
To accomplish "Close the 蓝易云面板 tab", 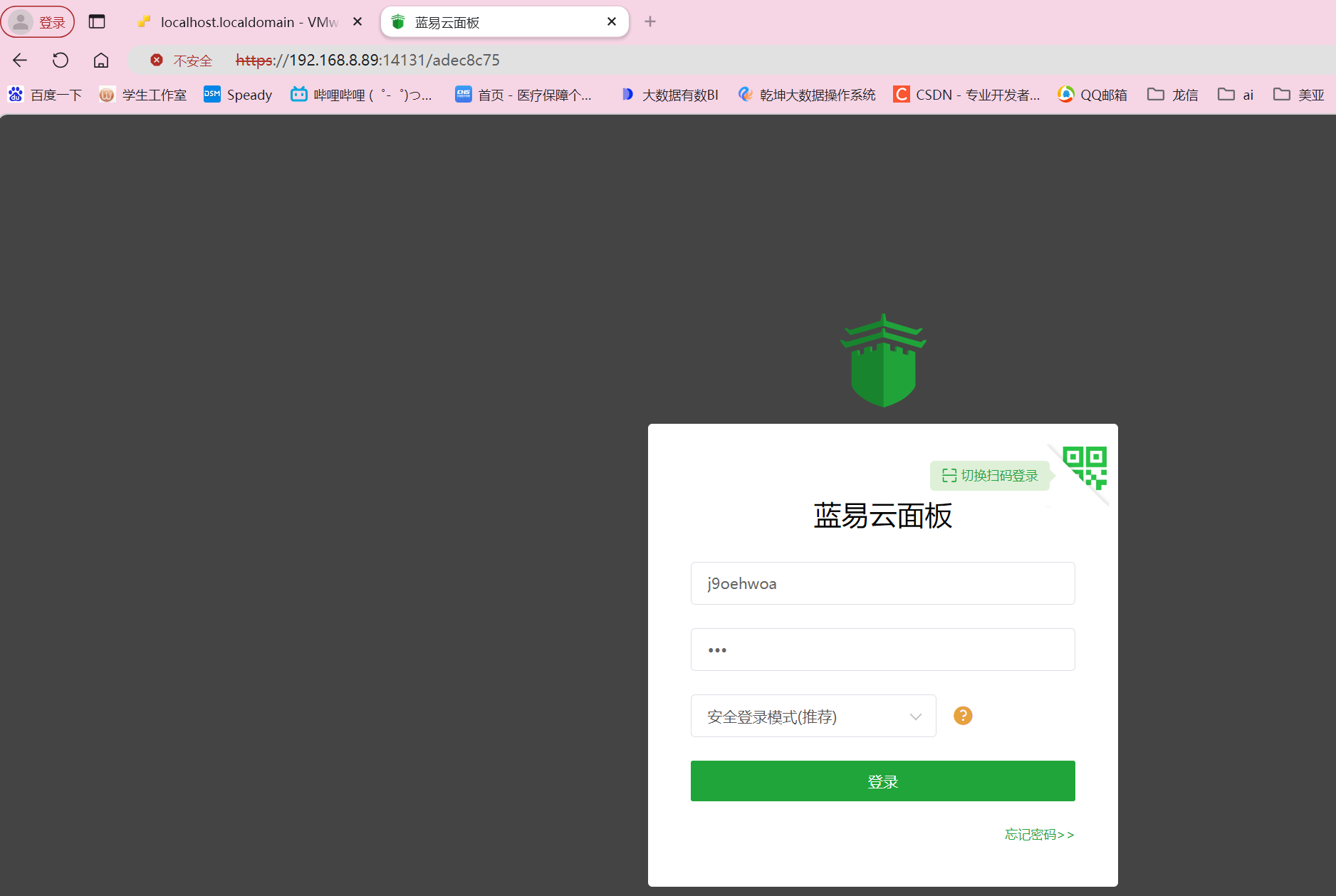I will pyautogui.click(x=612, y=21).
